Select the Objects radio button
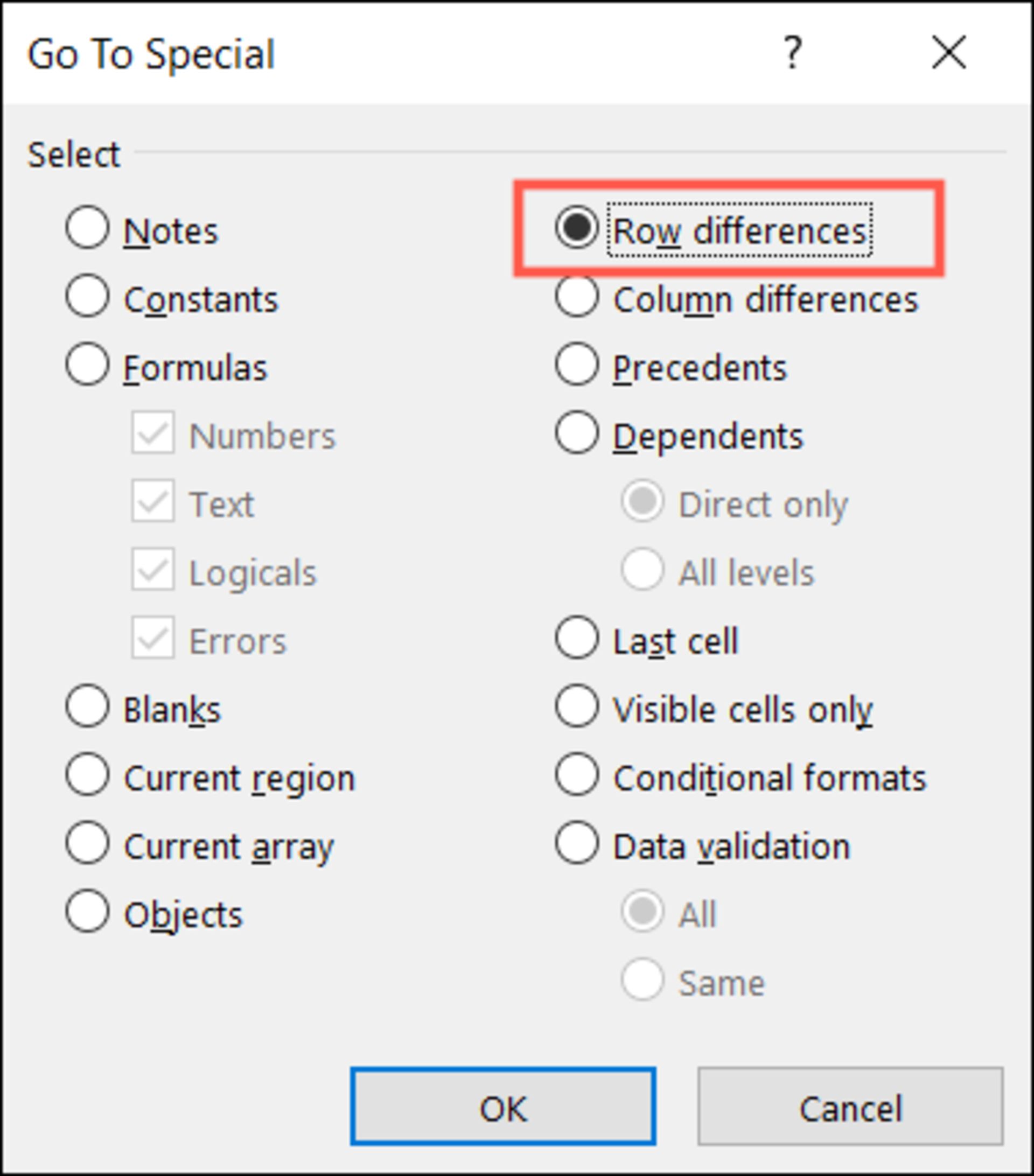 click(x=87, y=911)
